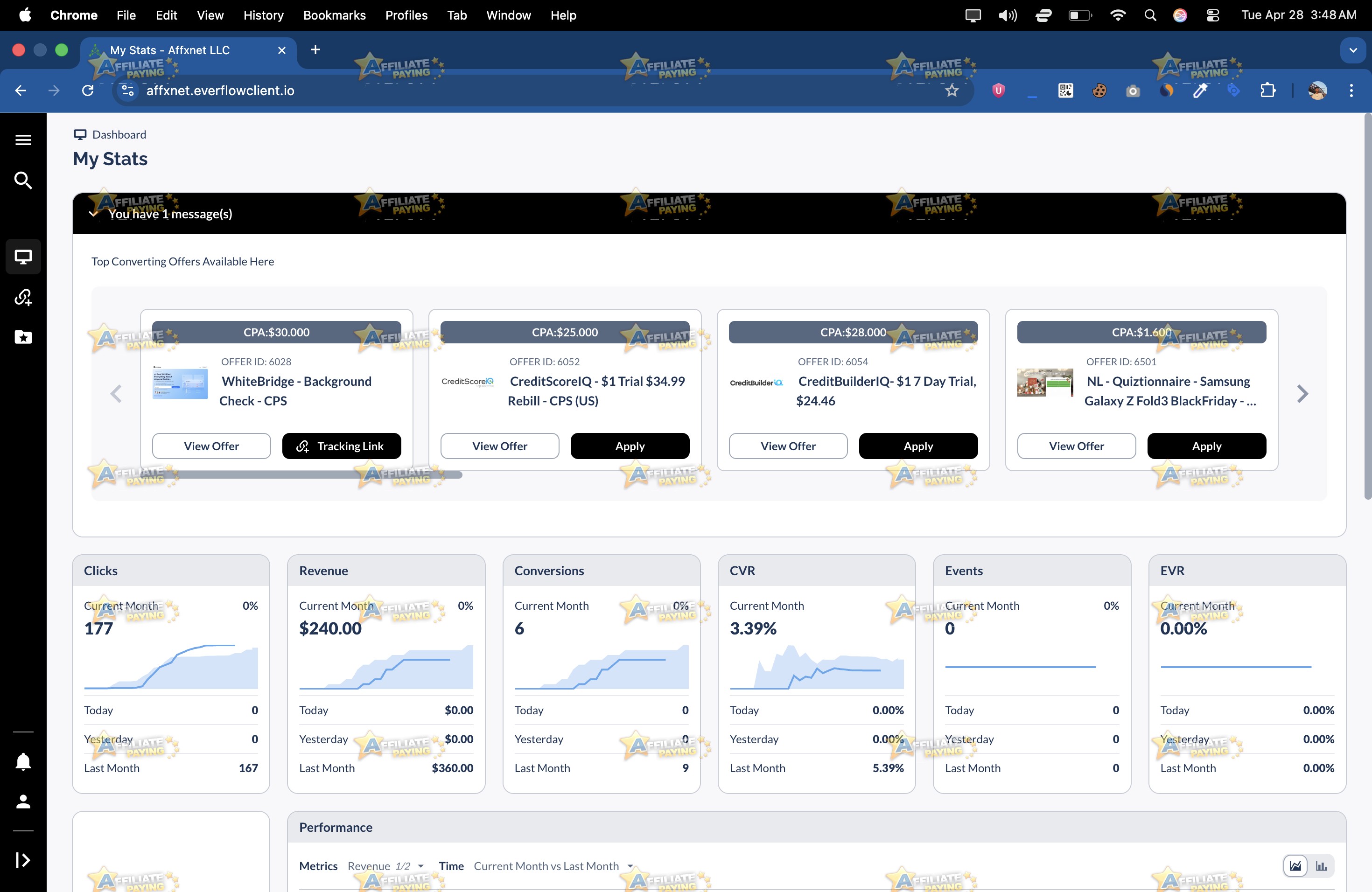Switch Performance to bar chart view
This screenshot has height=892, width=1372.
point(1321,865)
